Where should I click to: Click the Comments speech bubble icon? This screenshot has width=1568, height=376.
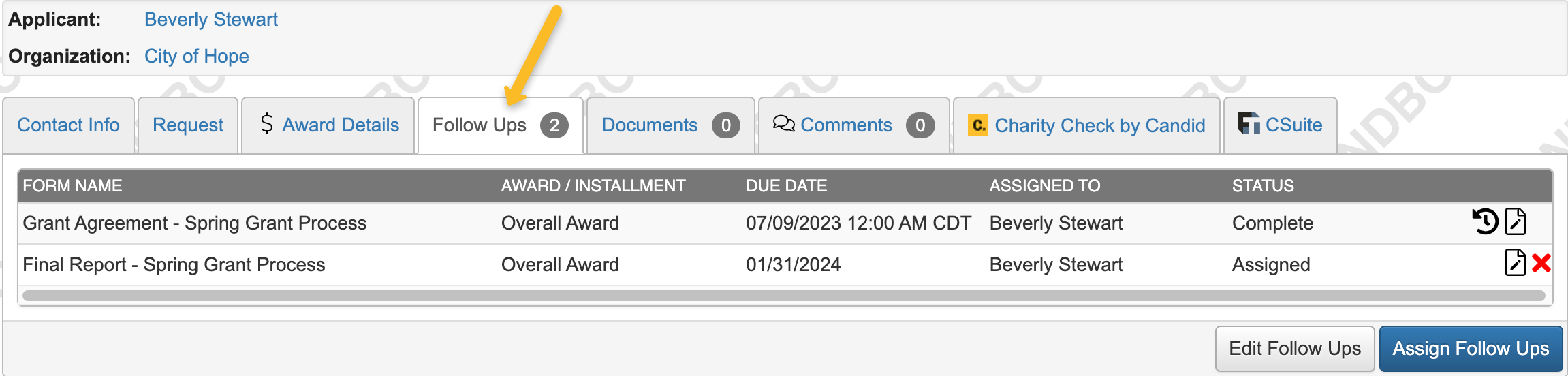coord(783,124)
